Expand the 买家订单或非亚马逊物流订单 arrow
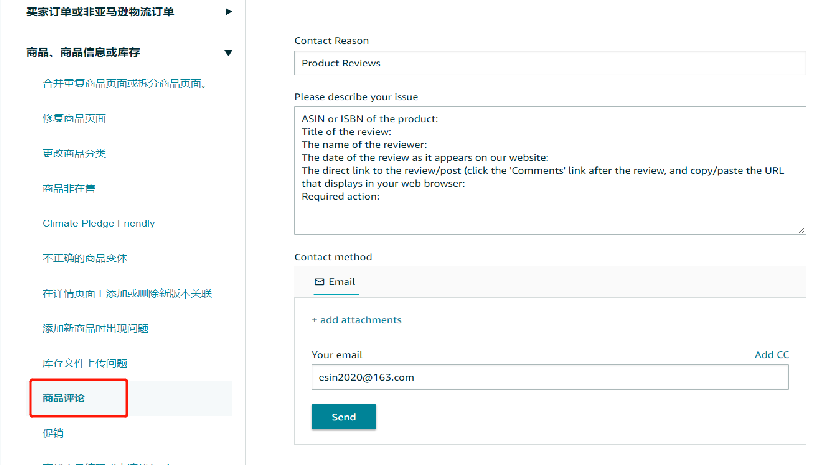The image size is (821, 465). tap(228, 11)
